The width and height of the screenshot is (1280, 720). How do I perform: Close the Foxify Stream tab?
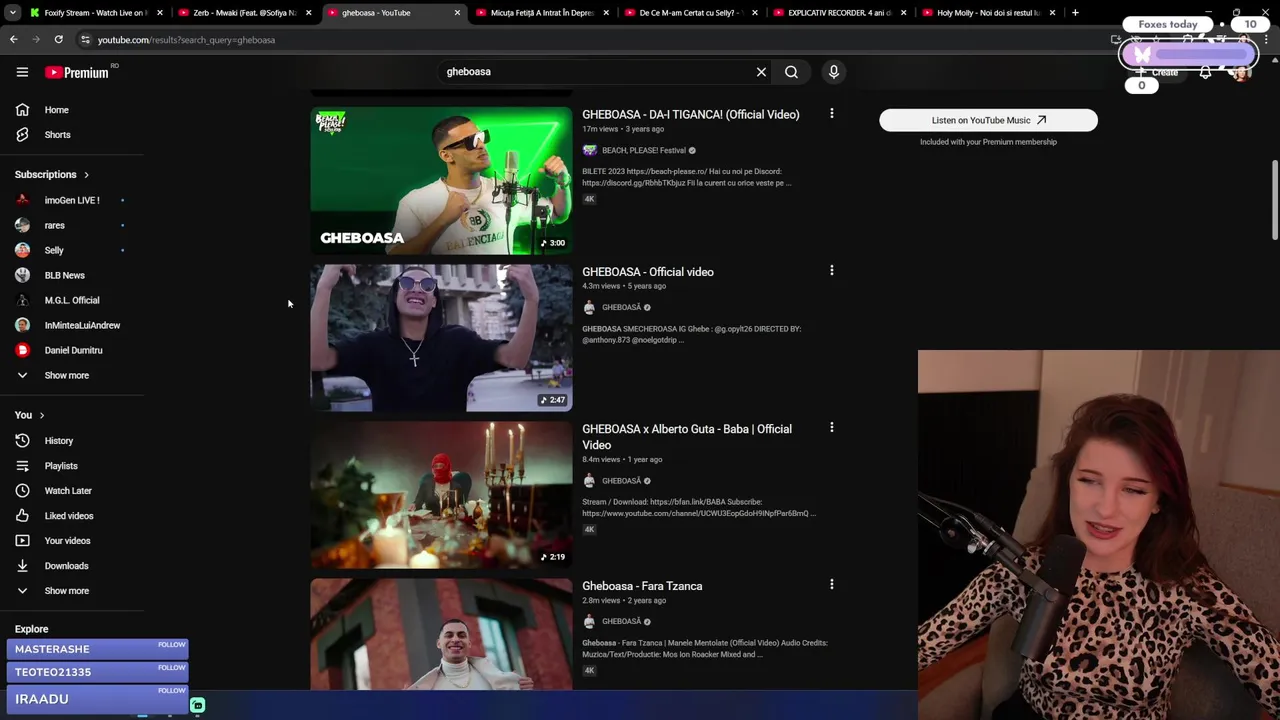(159, 13)
